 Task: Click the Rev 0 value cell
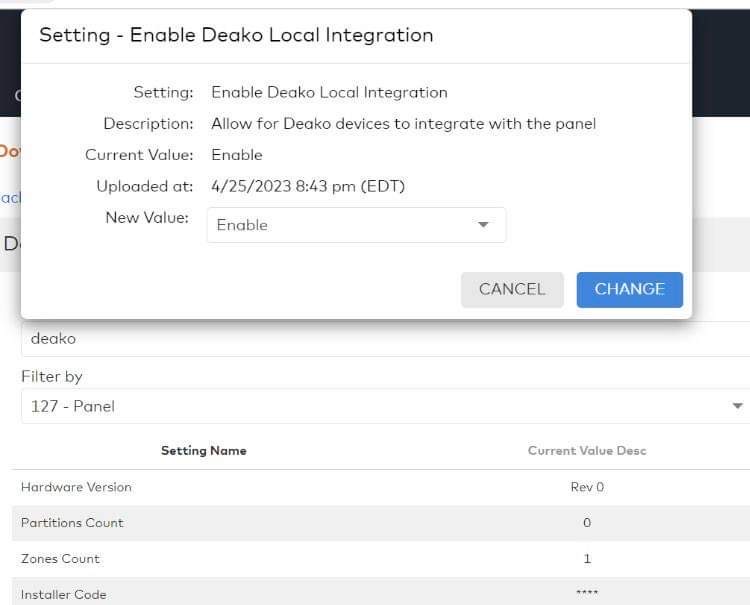tap(587, 487)
